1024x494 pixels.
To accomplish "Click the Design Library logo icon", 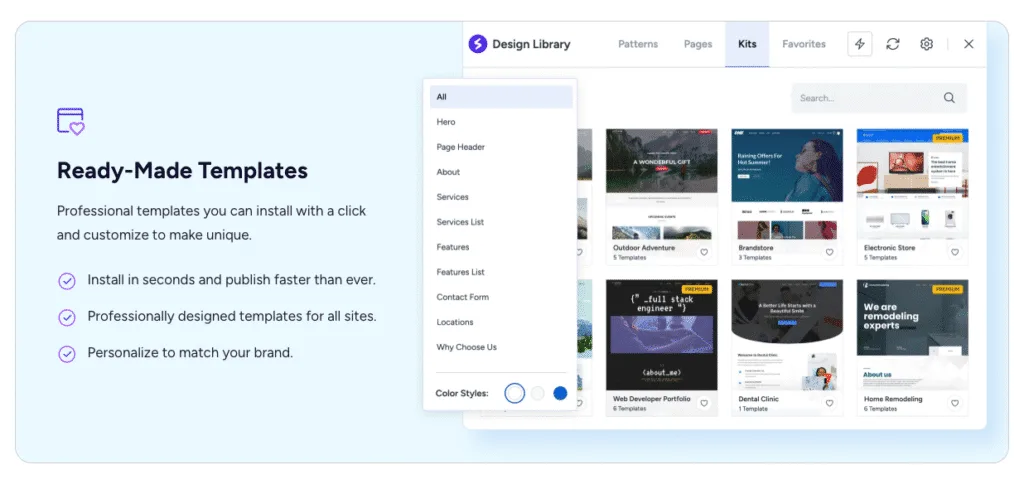I will (x=478, y=44).
